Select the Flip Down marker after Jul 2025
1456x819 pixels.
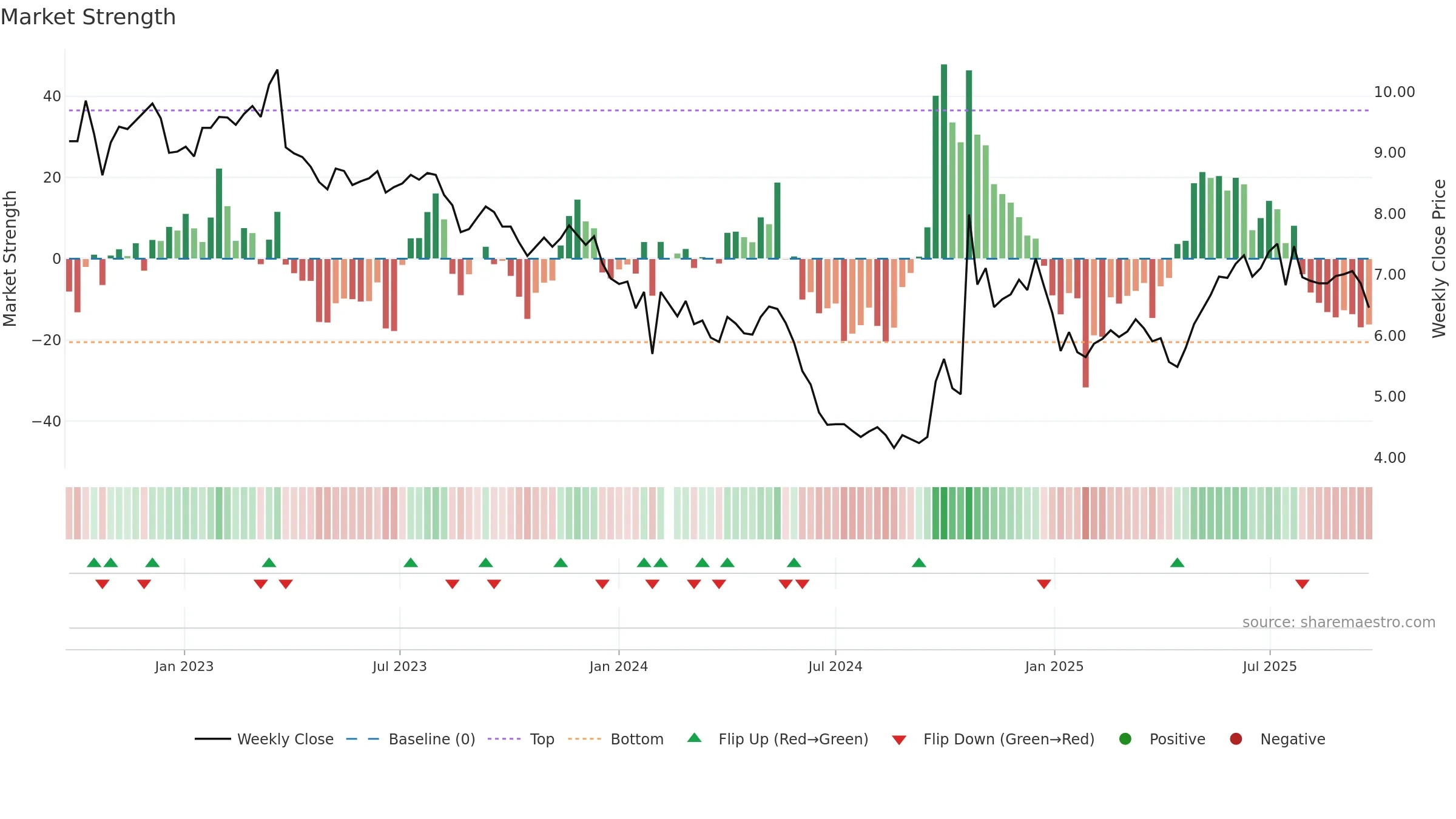1303,584
